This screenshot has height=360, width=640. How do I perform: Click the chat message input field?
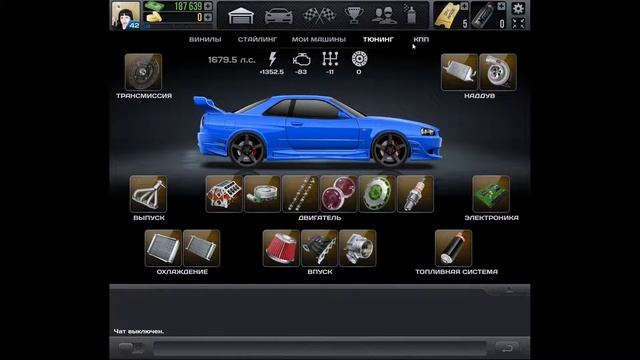point(320,348)
